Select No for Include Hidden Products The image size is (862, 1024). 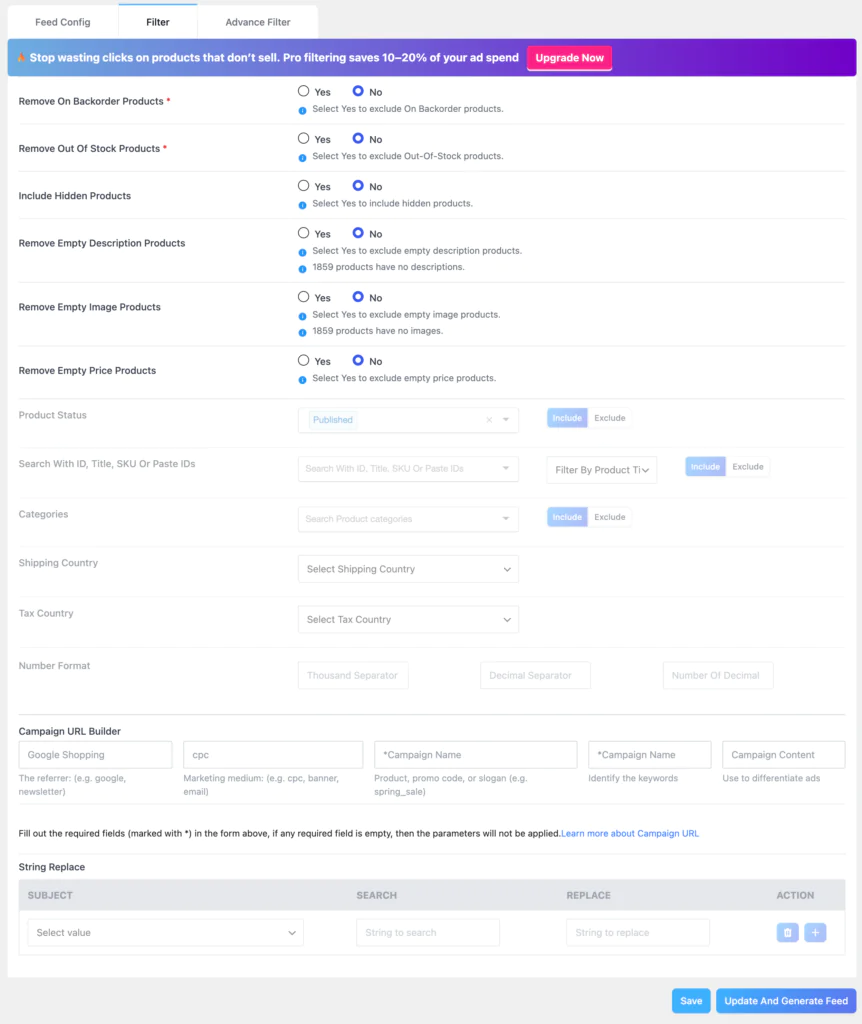[x=358, y=185]
